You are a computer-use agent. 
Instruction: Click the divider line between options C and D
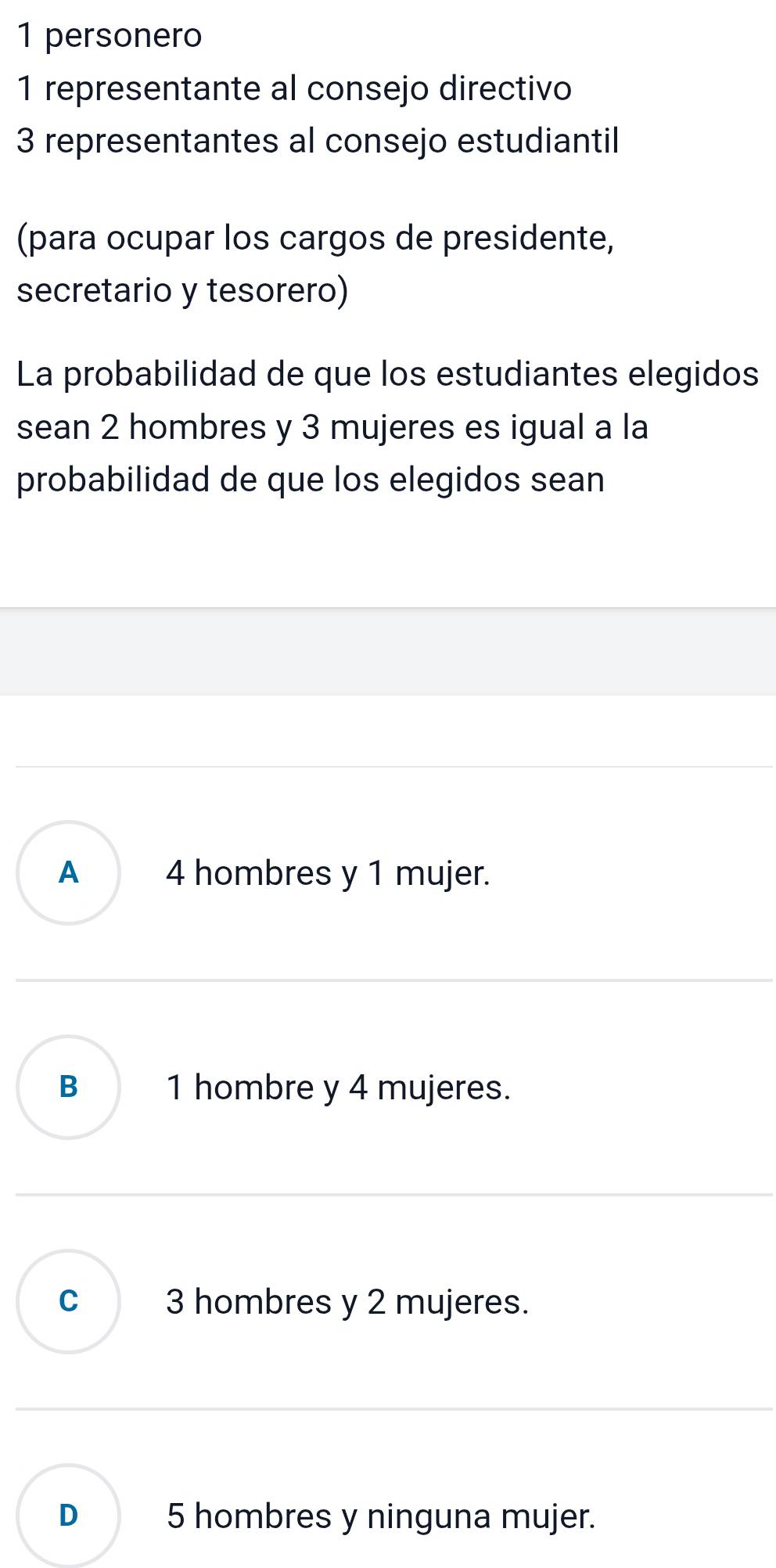393,1409
